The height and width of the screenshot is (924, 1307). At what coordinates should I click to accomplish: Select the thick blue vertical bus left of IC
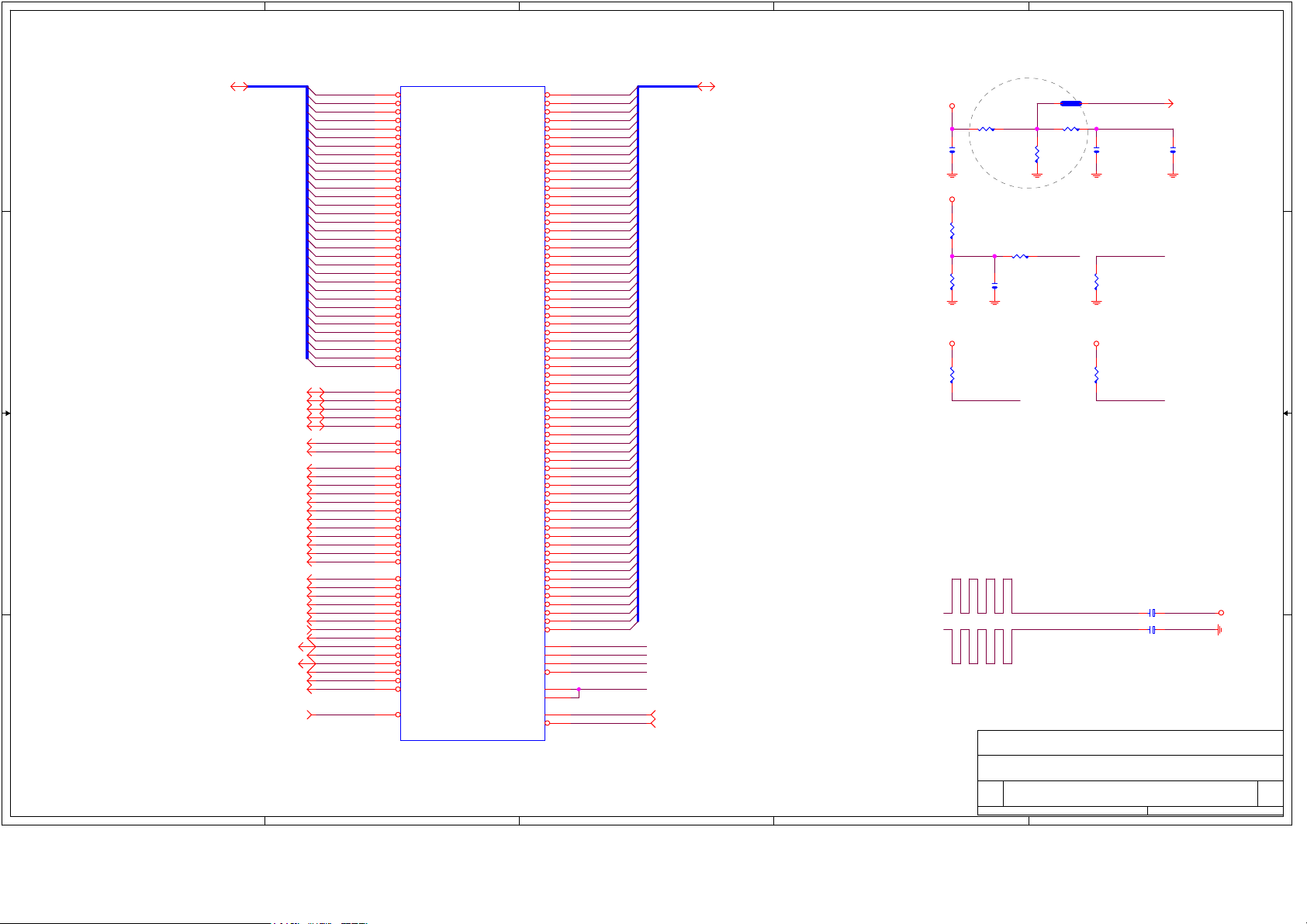tap(307, 223)
